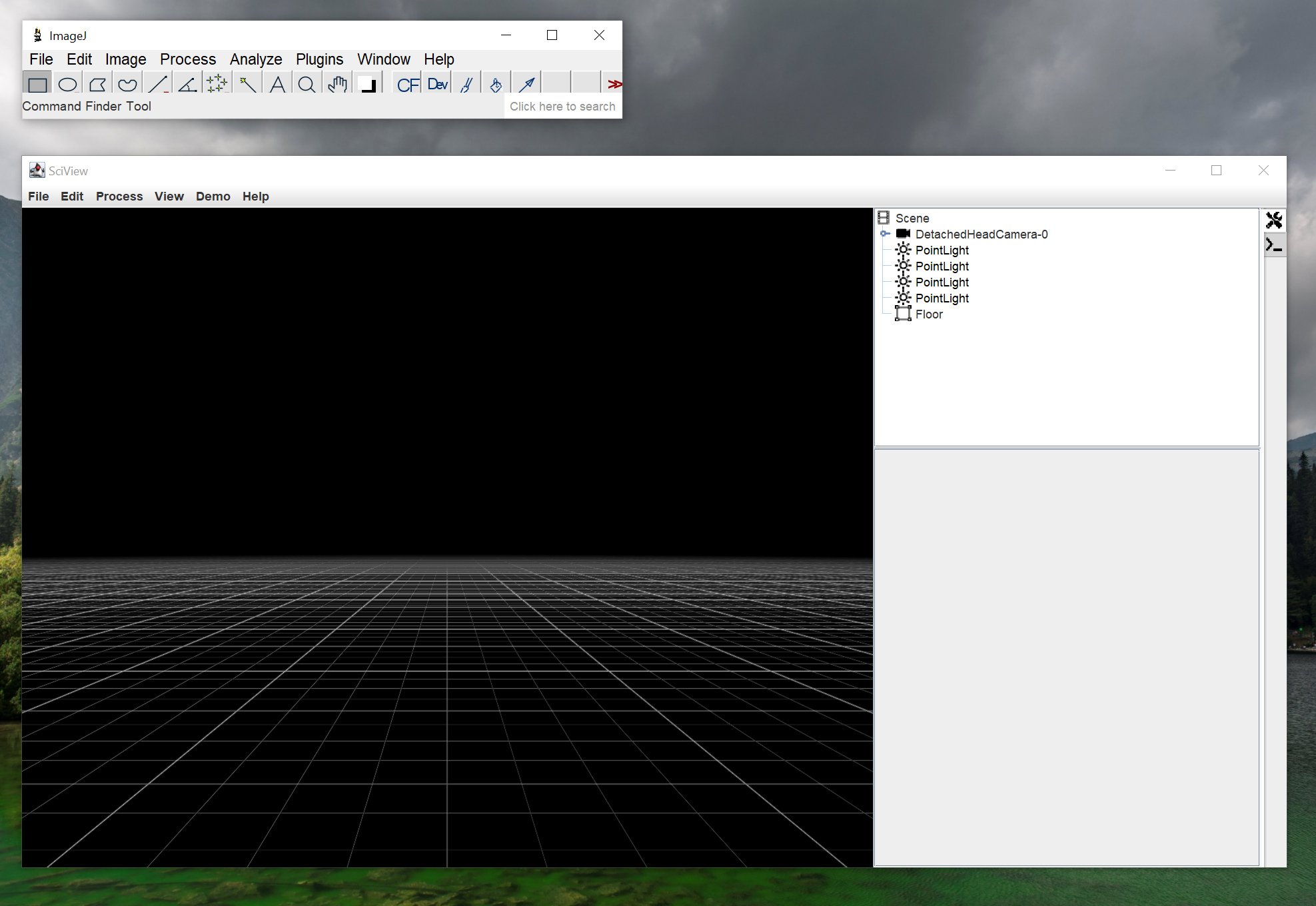Pick the Angle tool

point(187,84)
